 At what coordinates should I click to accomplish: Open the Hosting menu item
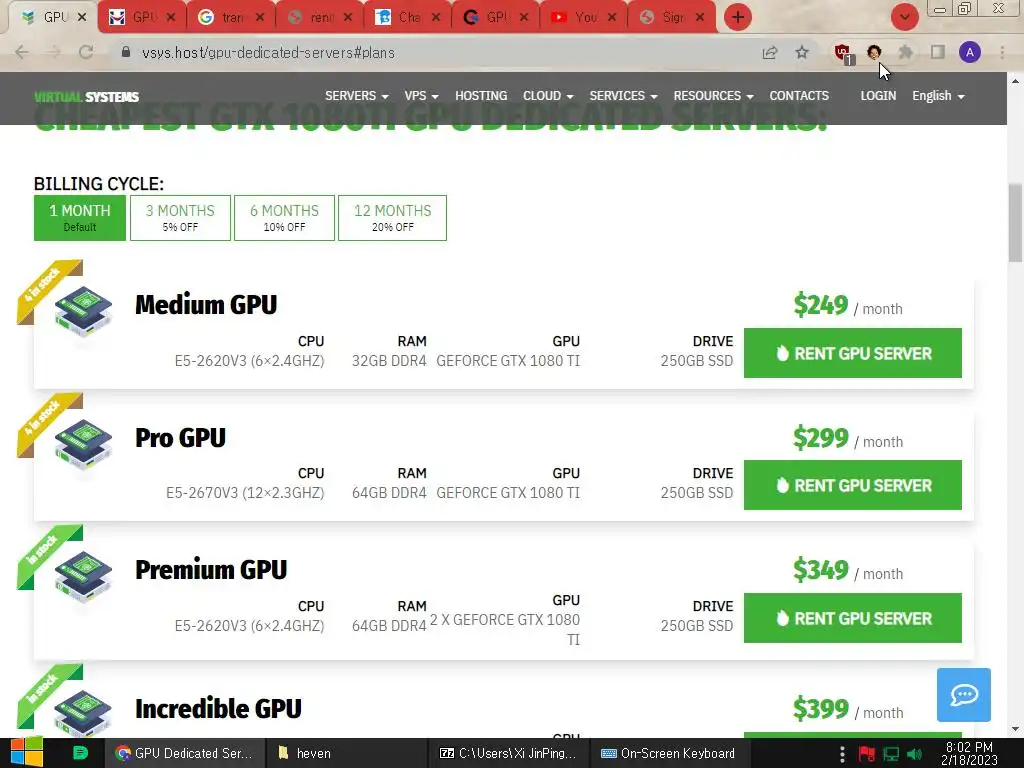[x=481, y=96]
